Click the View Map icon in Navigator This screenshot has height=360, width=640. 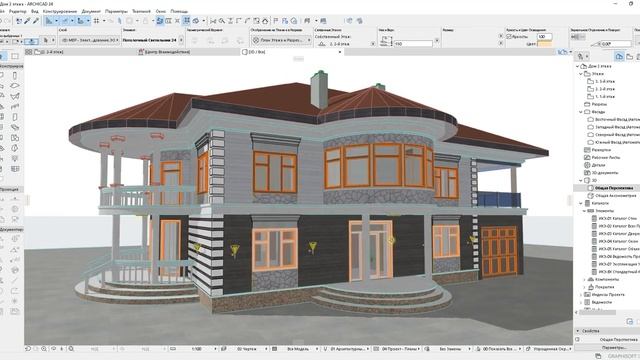click(630, 56)
